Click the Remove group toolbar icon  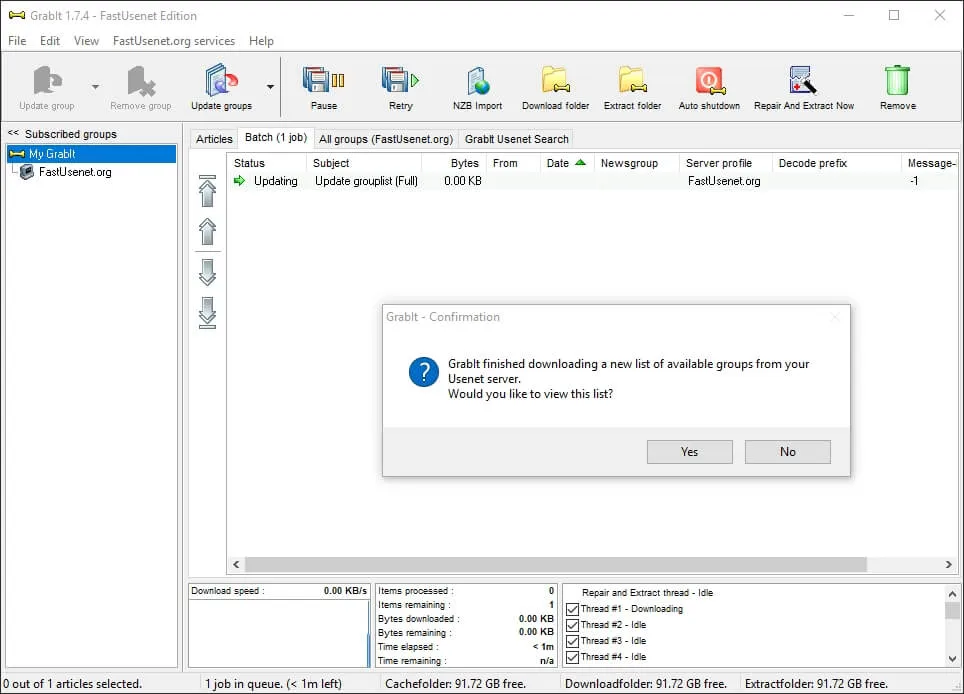tap(141, 81)
